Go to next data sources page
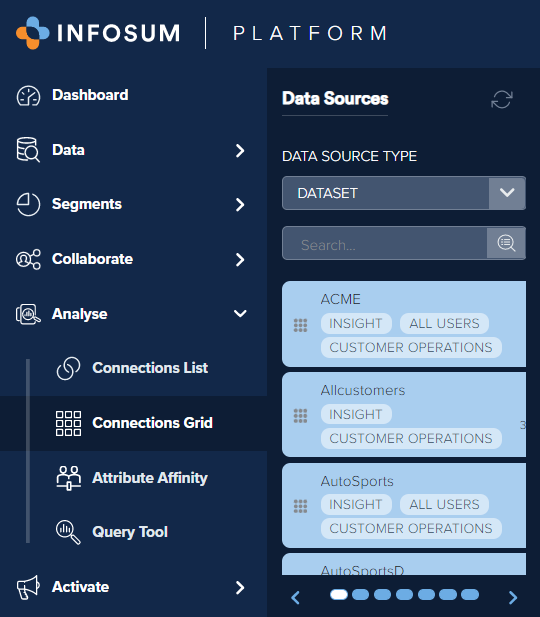Screen dimensions: 540x617 point(513,597)
